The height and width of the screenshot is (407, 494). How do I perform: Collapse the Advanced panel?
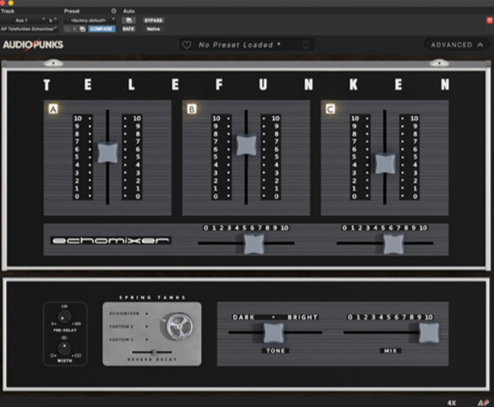click(x=457, y=45)
